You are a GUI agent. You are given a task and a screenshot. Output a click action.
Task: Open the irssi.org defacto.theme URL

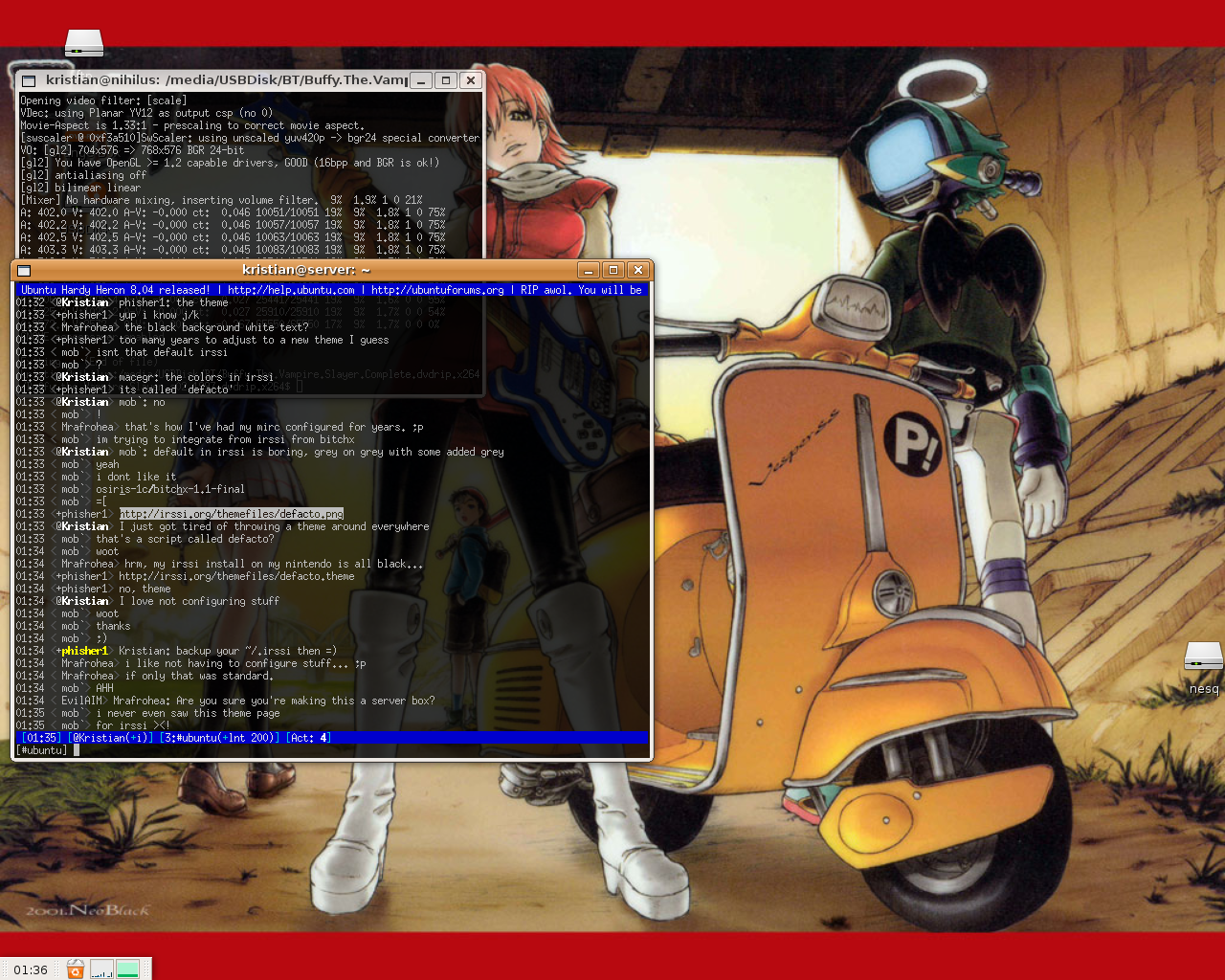(x=236, y=576)
